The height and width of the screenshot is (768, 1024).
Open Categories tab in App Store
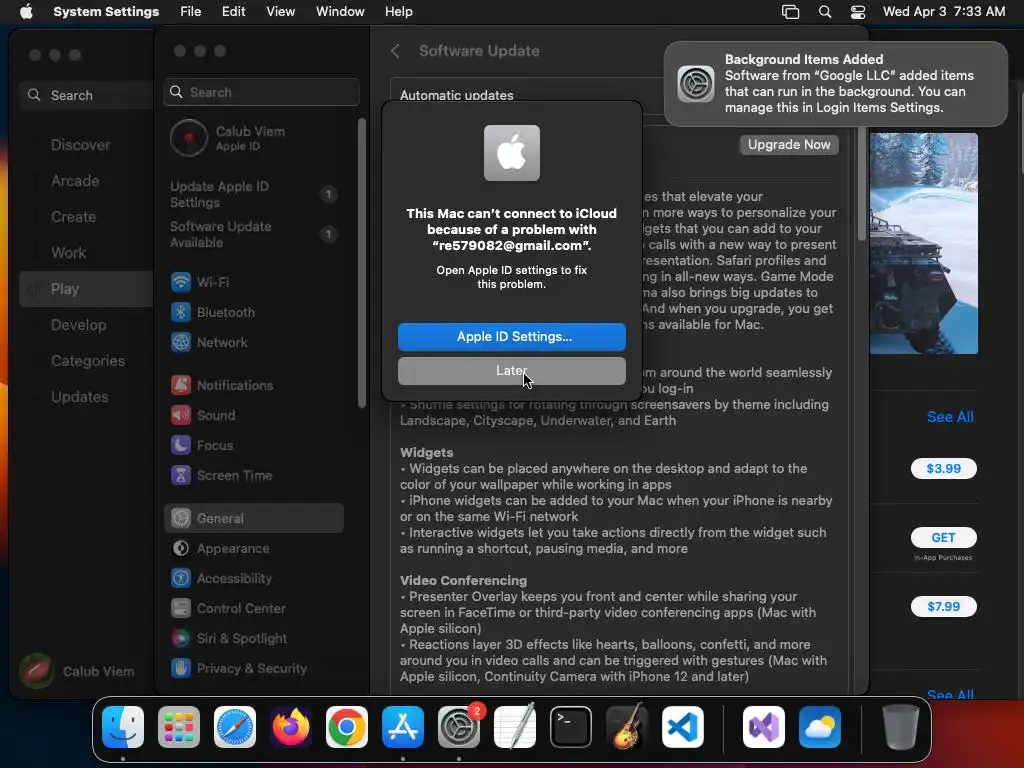[86, 360]
